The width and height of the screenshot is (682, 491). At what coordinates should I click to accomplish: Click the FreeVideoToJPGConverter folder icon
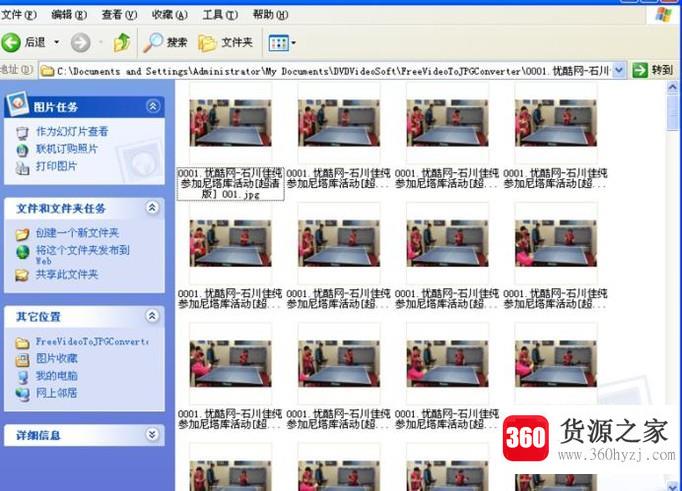point(22,343)
